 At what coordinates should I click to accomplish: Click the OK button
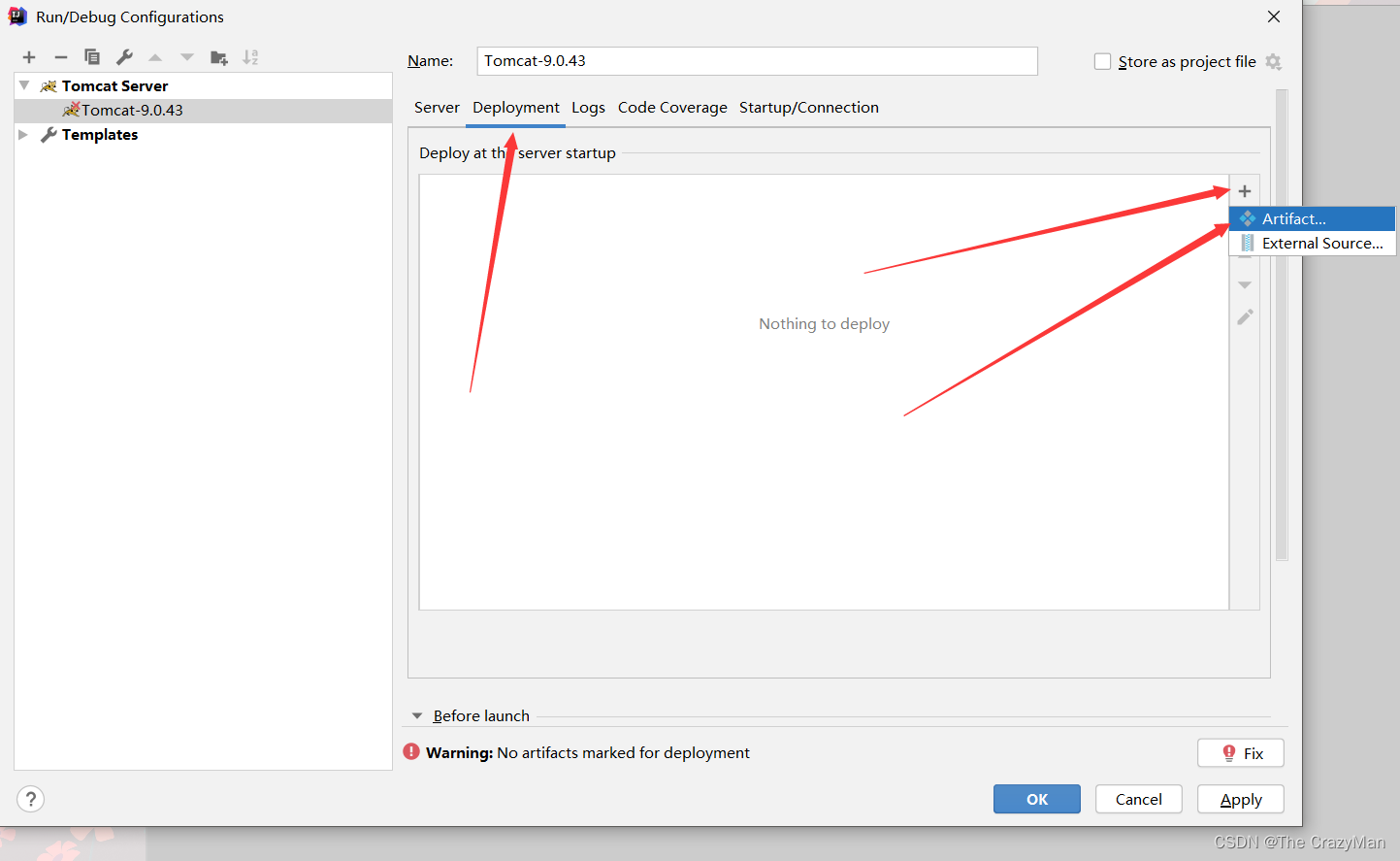pos(1037,799)
